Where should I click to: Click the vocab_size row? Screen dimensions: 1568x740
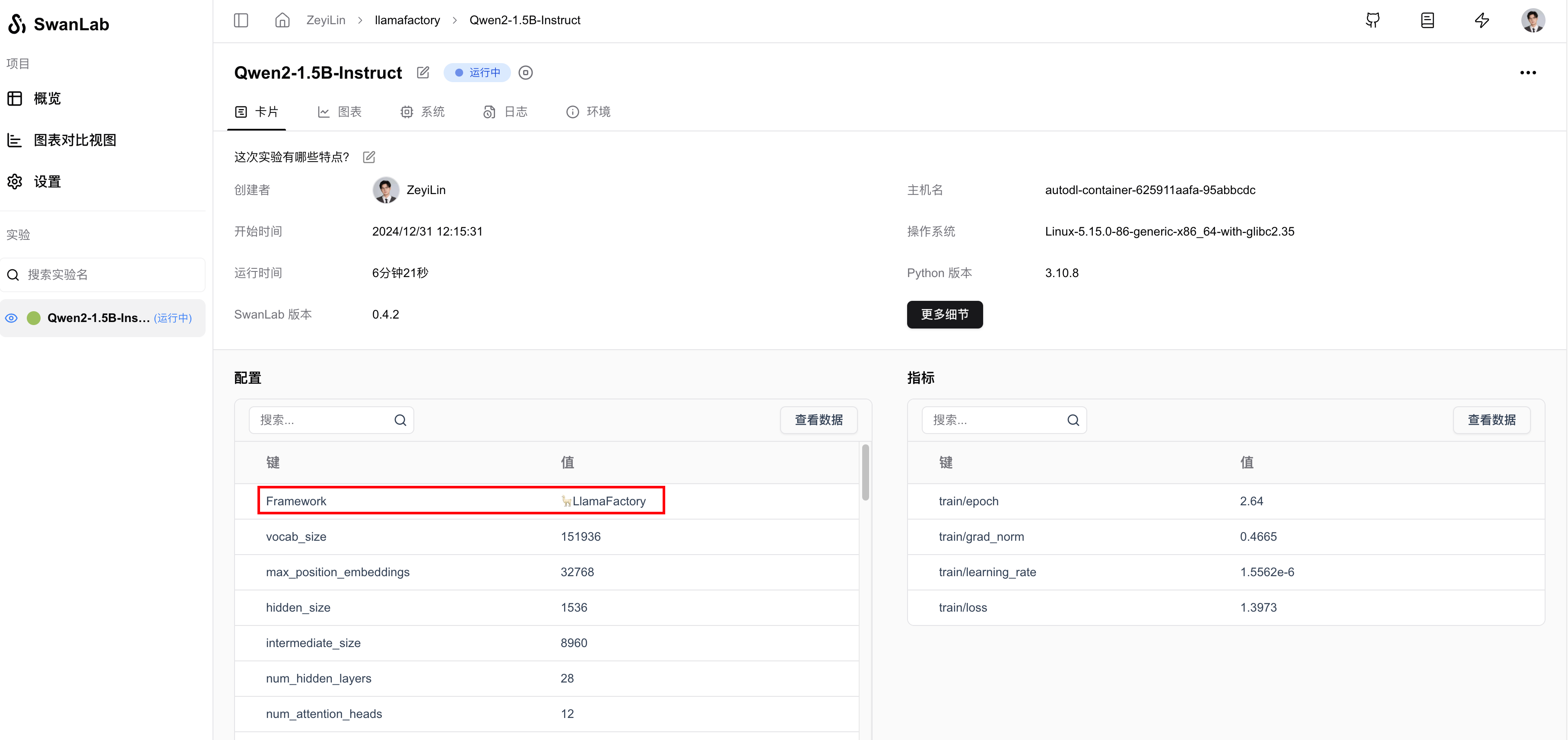(546, 536)
